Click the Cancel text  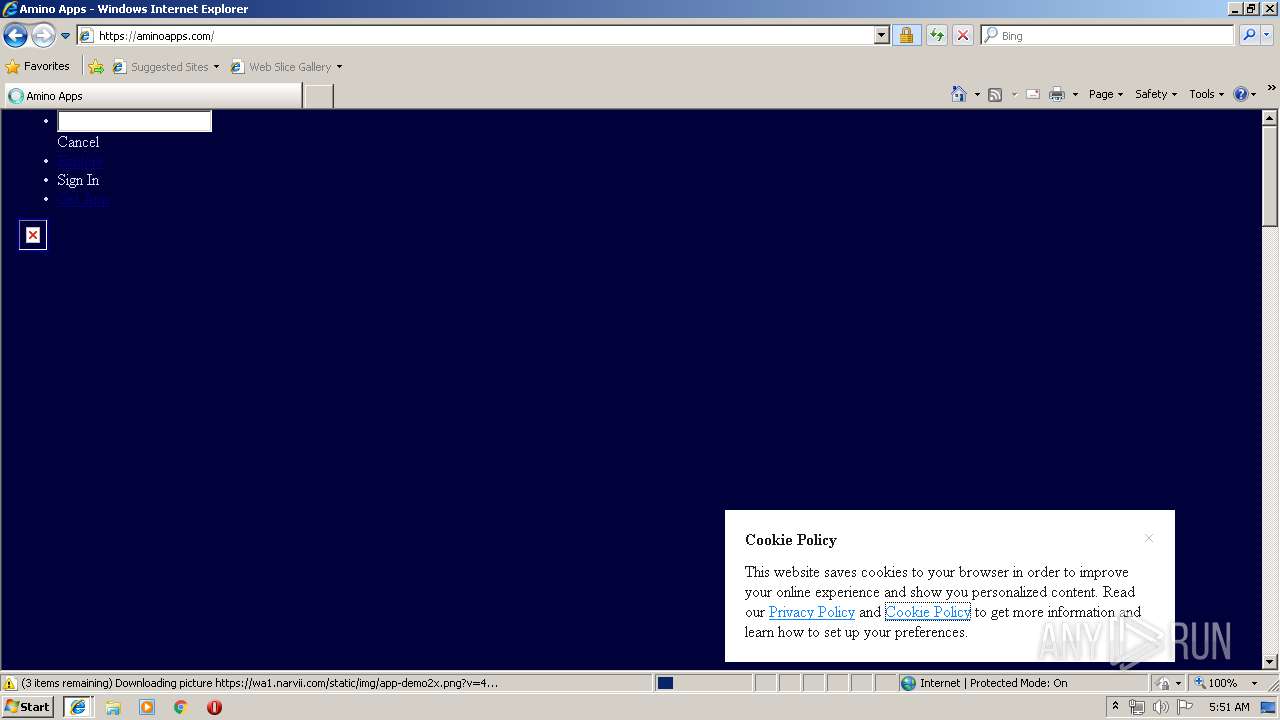click(78, 142)
